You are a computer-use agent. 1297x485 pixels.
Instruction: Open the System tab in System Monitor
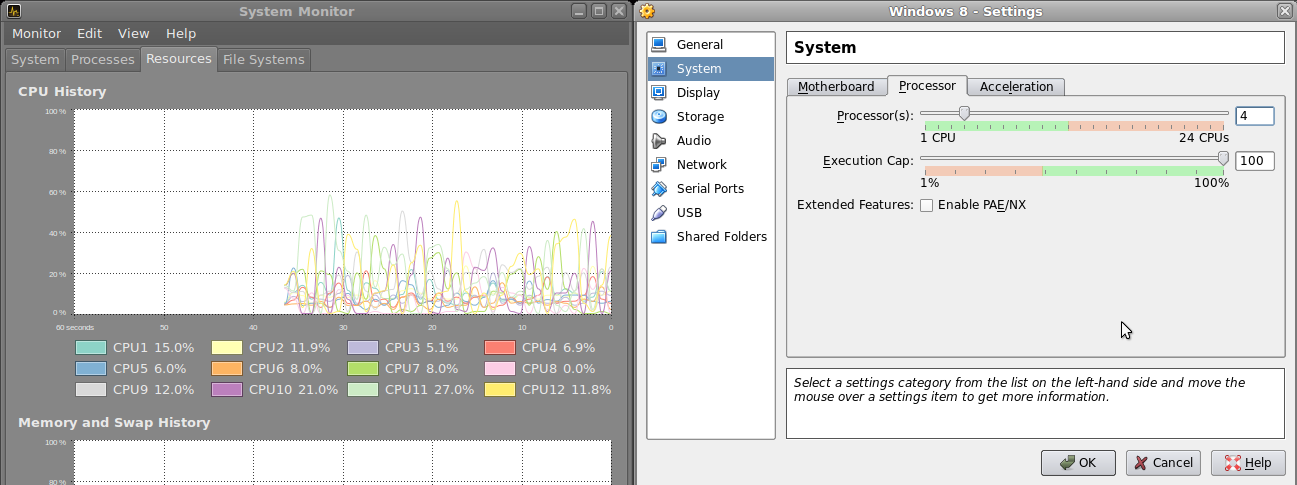click(35, 60)
